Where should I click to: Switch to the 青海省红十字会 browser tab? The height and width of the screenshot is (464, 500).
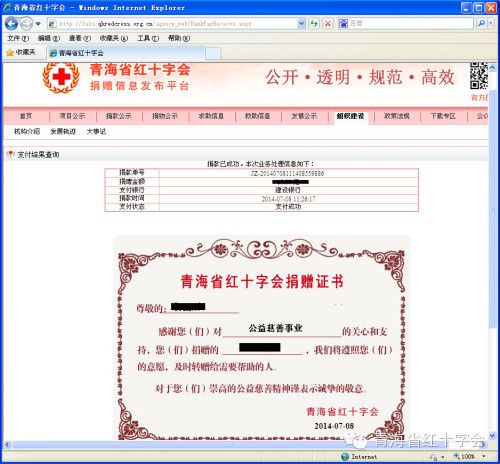(126, 53)
